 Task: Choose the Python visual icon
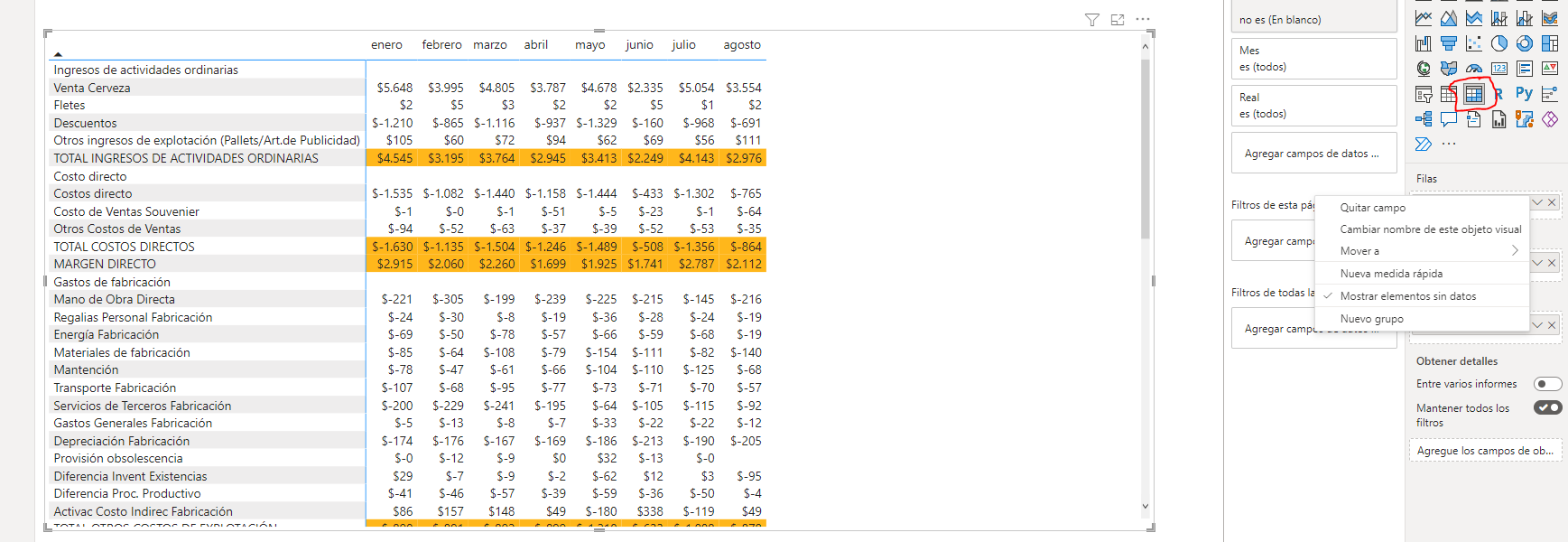pos(1524,94)
